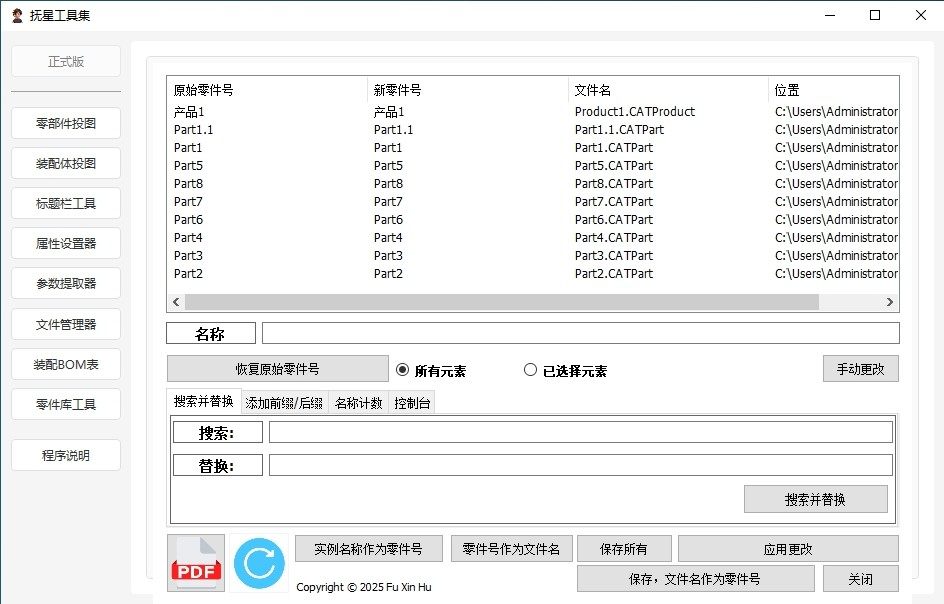Click the 正式版 button

coord(66,61)
